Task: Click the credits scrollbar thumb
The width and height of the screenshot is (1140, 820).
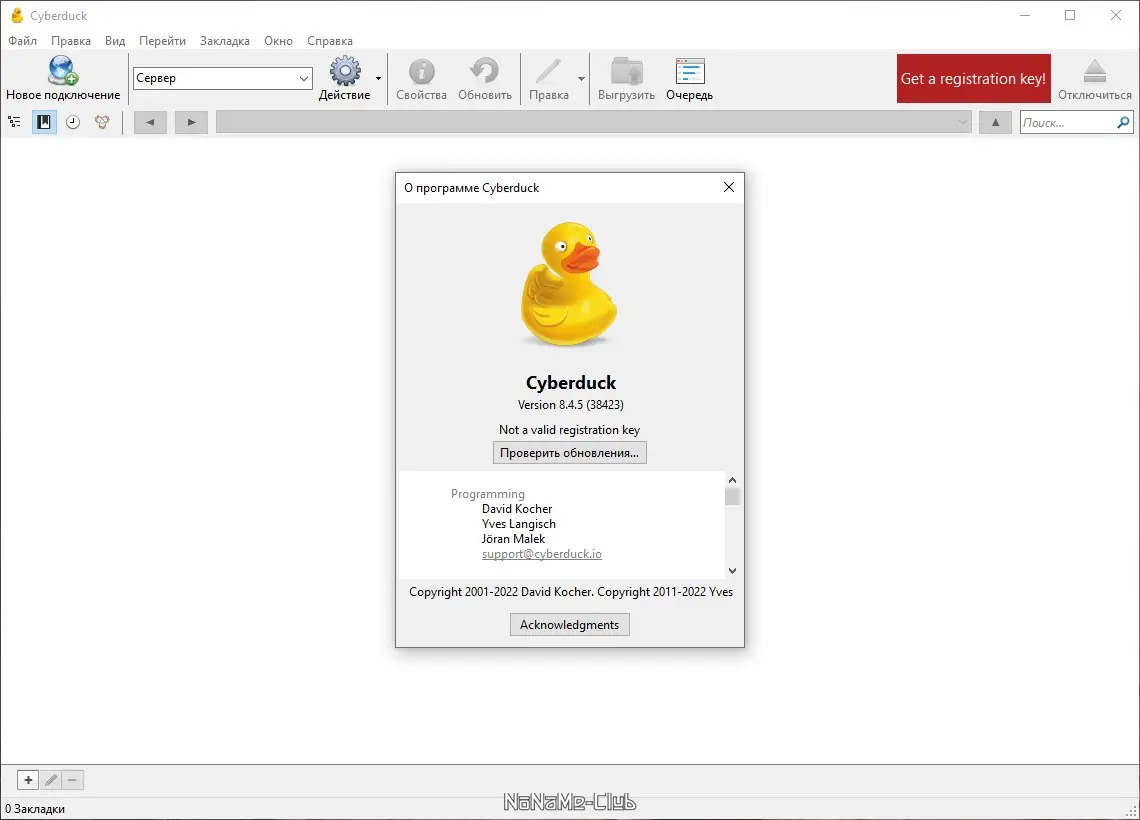Action: (732, 497)
